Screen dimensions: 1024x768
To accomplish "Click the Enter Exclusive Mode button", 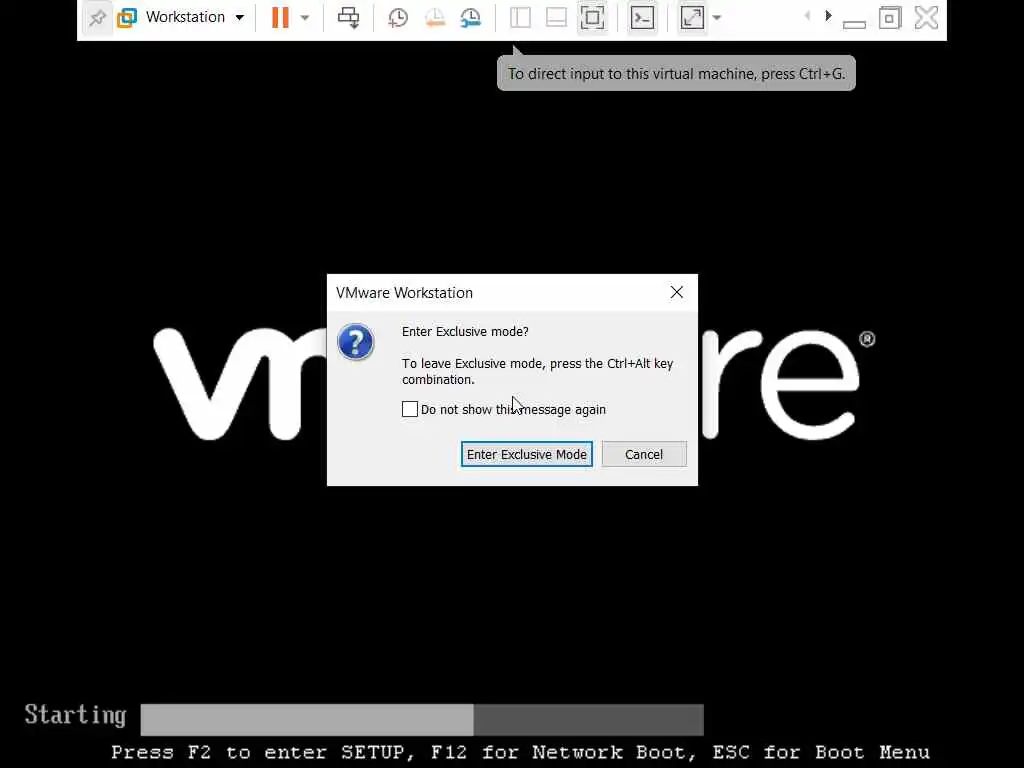I will click(527, 455).
